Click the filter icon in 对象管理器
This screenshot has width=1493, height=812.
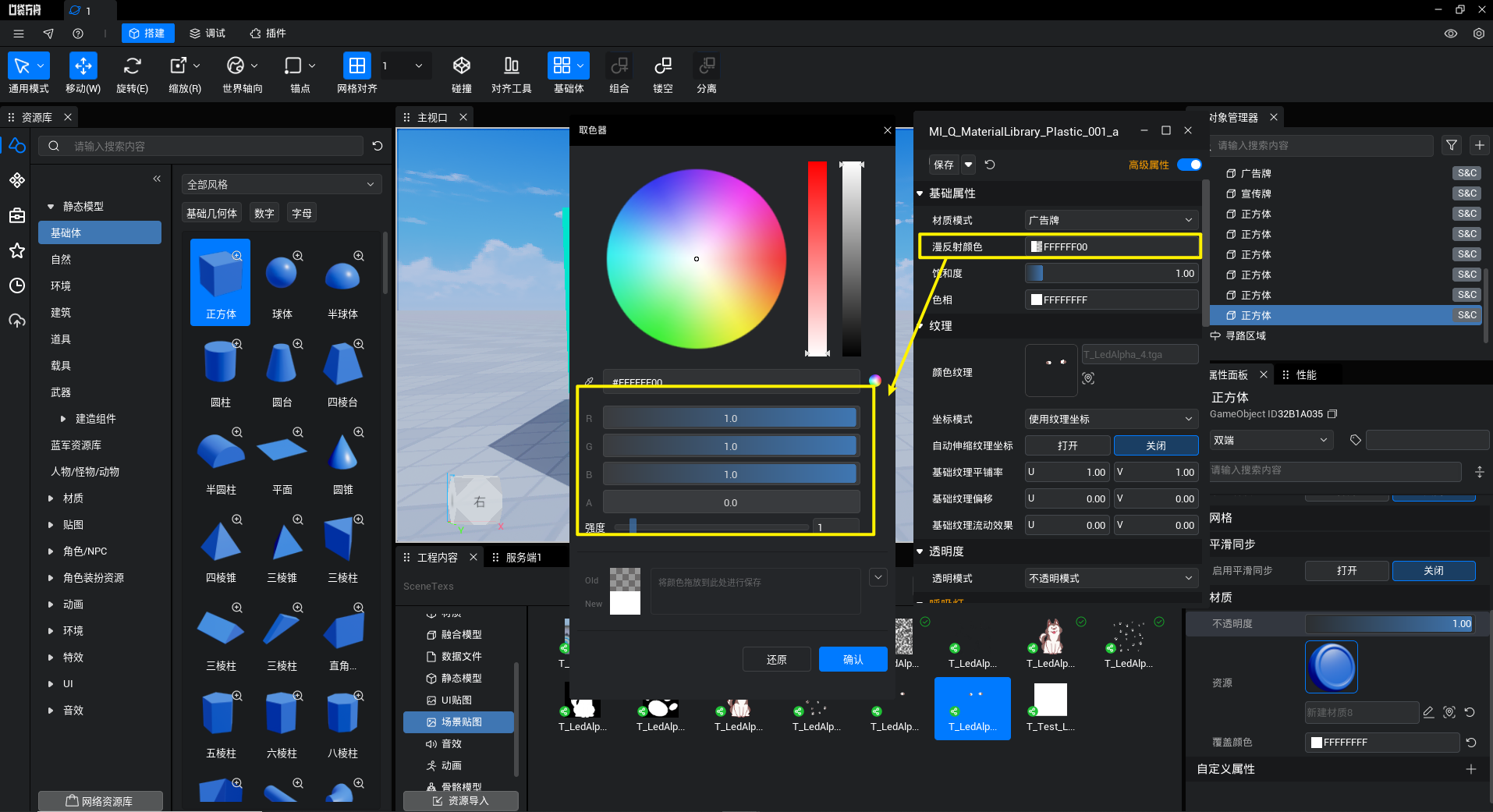click(1452, 145)
